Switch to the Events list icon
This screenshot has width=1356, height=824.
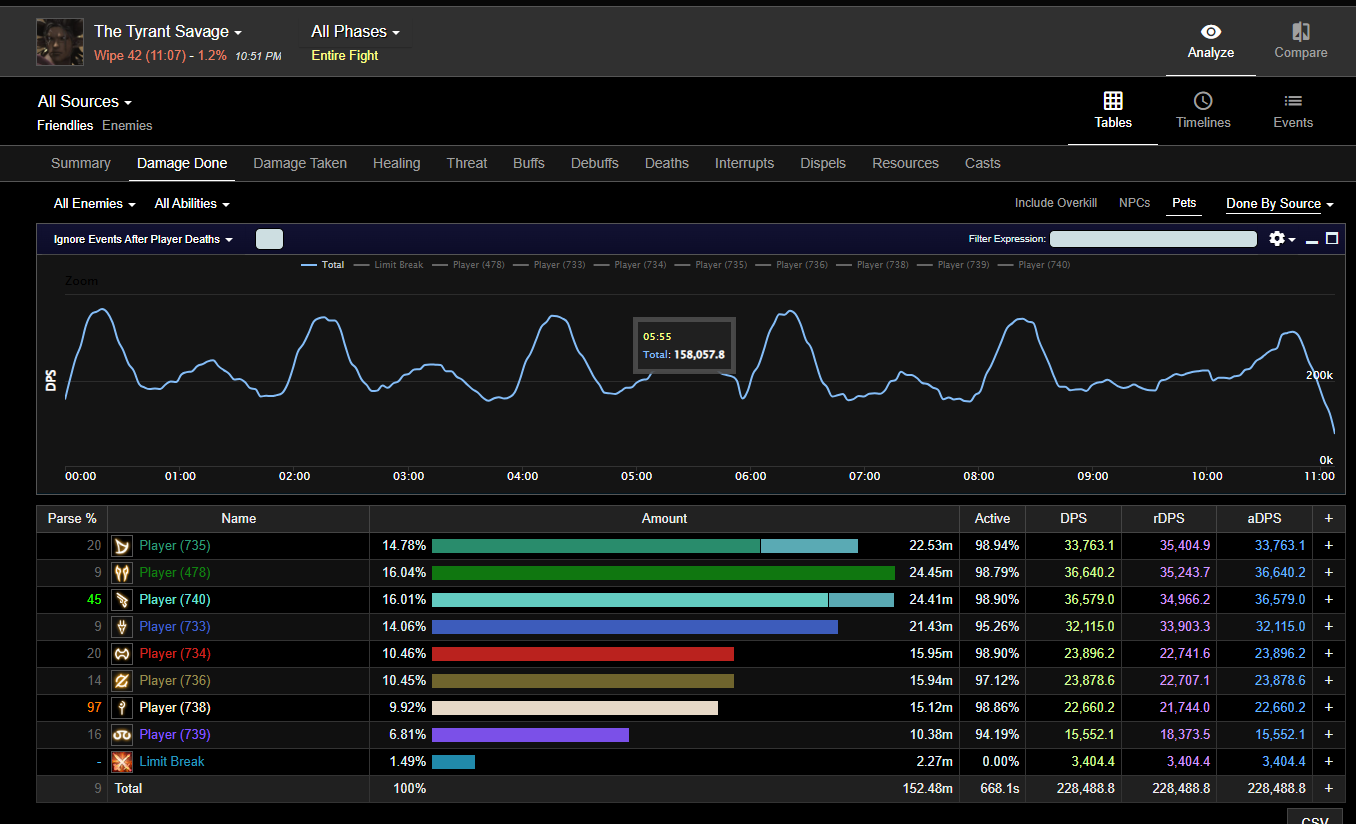pyautogui.click(x=1293, y=100)
